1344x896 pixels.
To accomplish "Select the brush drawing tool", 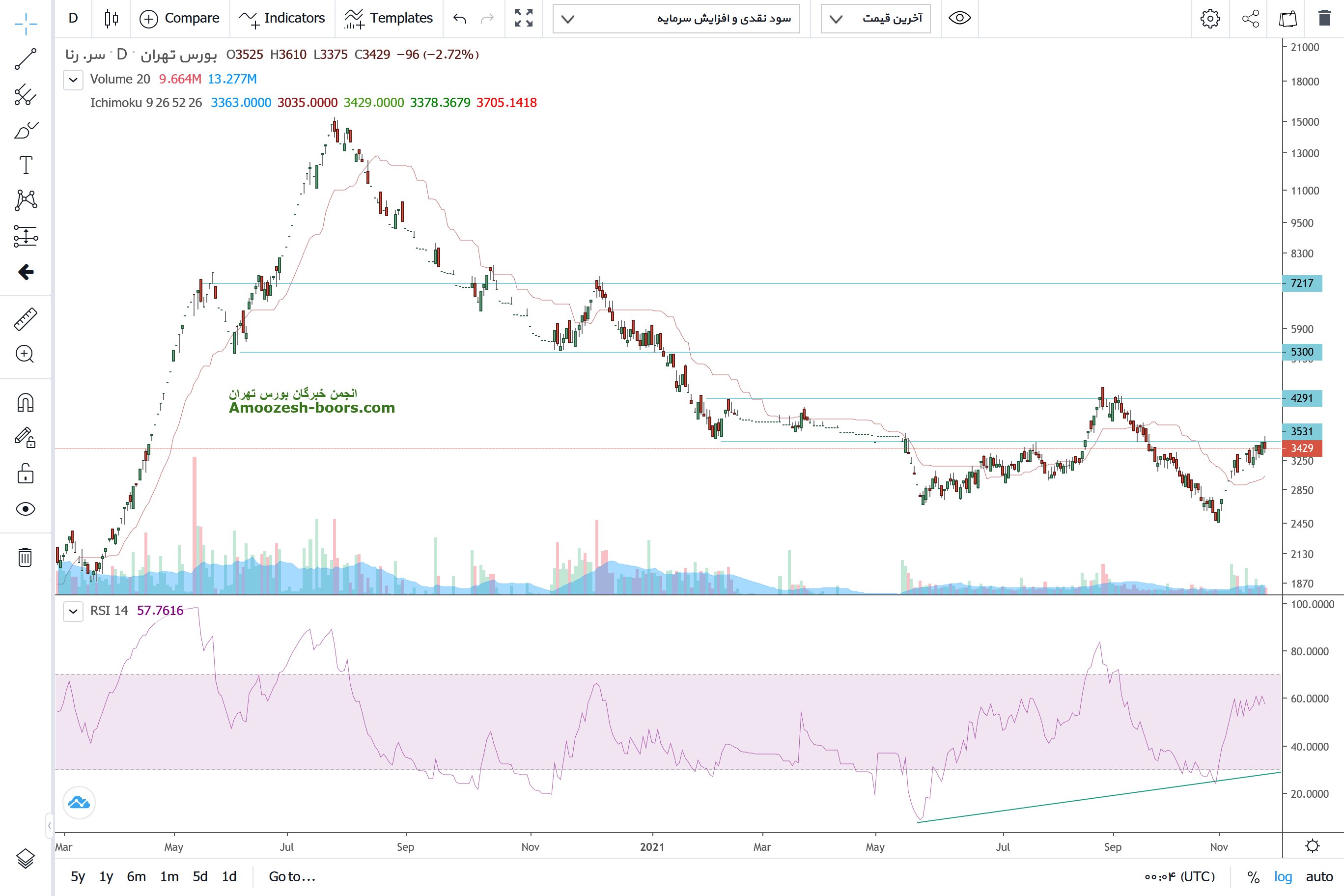I will 25,130.
